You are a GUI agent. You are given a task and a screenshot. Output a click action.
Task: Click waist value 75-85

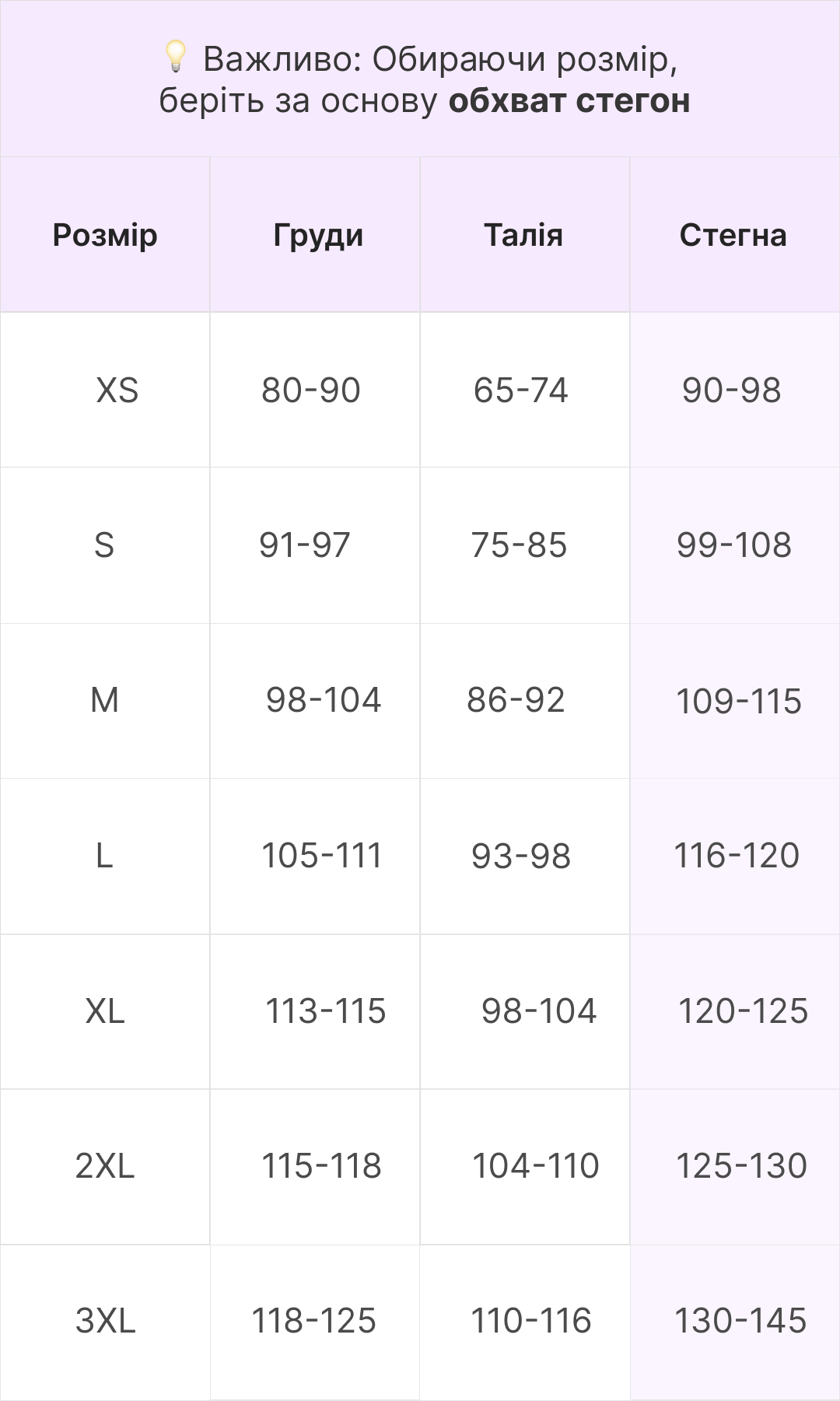(519, 545)
